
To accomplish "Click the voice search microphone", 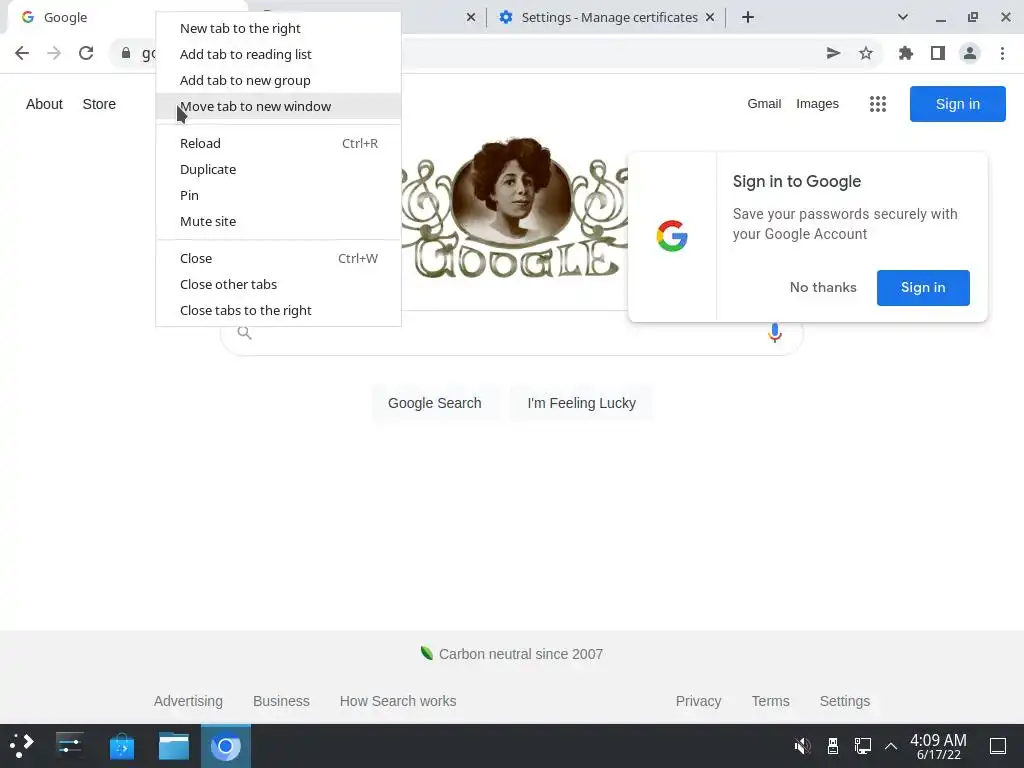I will [x=775, y=333].
